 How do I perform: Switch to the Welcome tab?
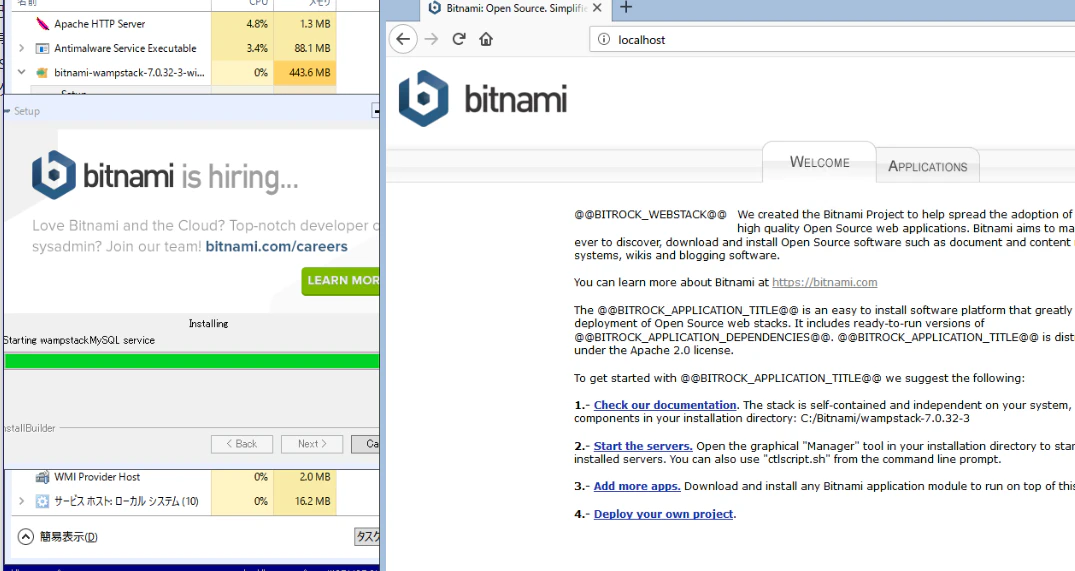pos(819,162)
